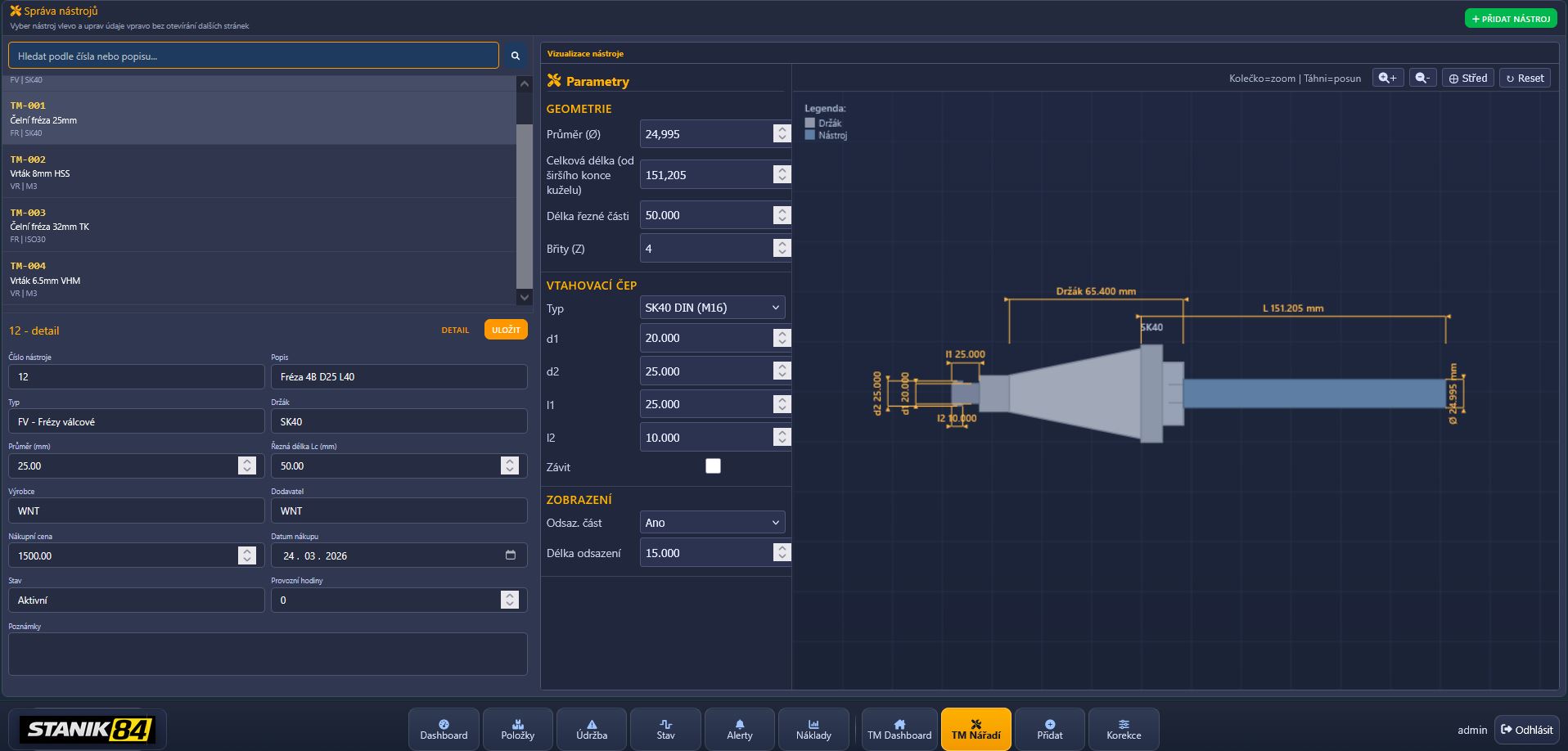Viewport: 1568px width, 751px height.
Task: Select tool TM-003 Čelní fréza 32mm TK
Action: click(259, 225)
